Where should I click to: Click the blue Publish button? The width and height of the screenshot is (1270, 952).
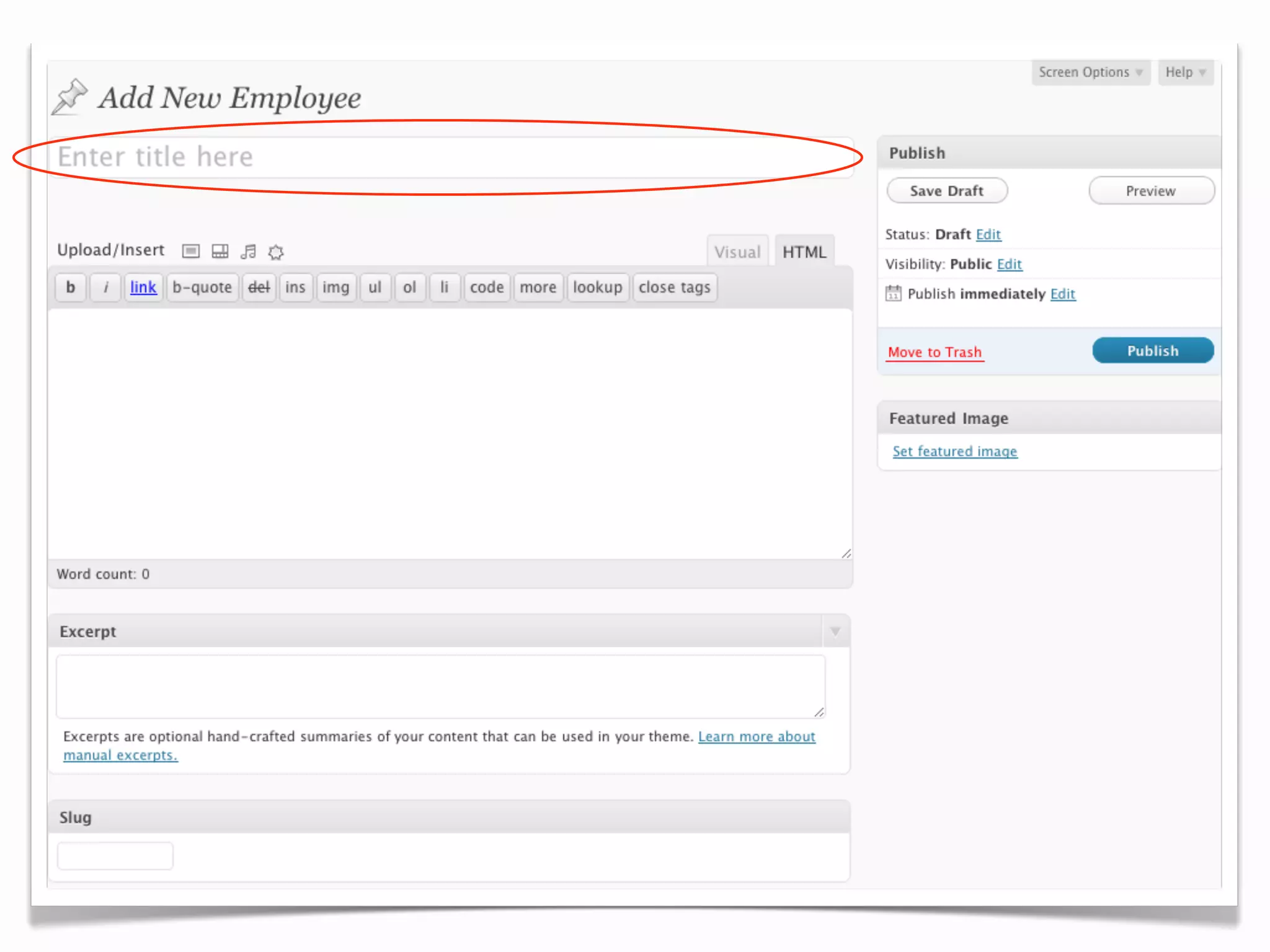(1152, 351)
